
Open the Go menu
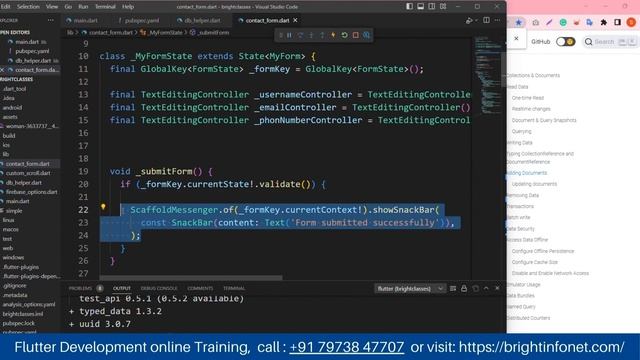click(68, 7)
